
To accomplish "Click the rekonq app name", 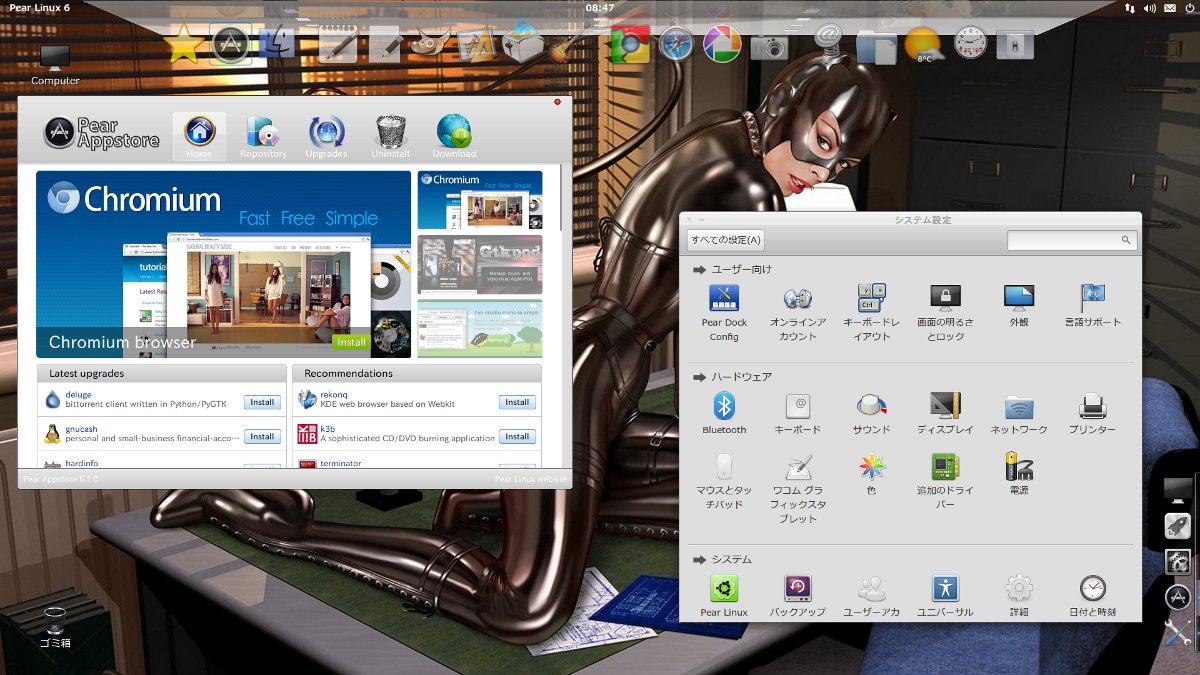I will [x=335, y=395].
